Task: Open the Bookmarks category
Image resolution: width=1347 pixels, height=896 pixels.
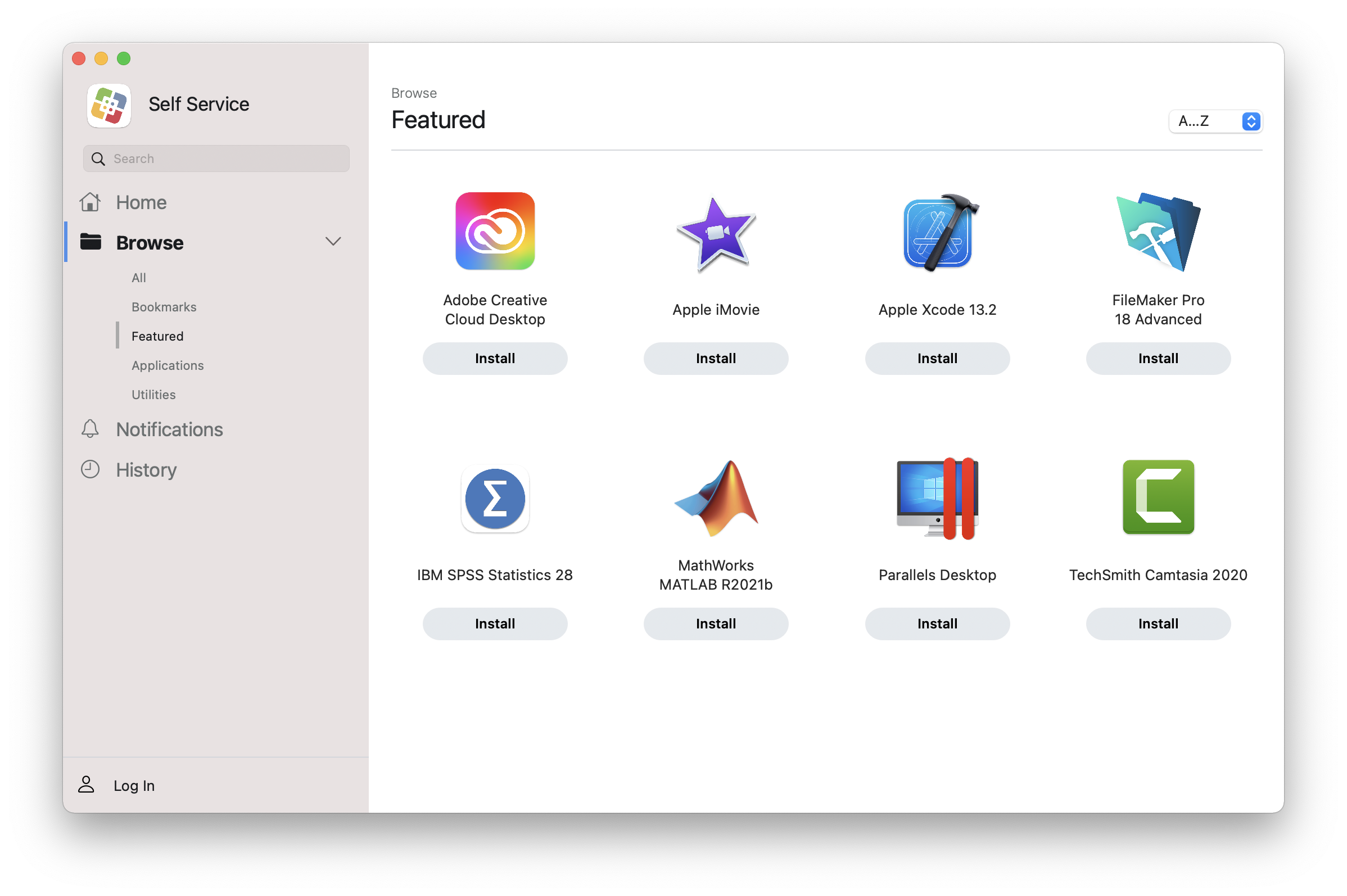Action: point(164,307)
